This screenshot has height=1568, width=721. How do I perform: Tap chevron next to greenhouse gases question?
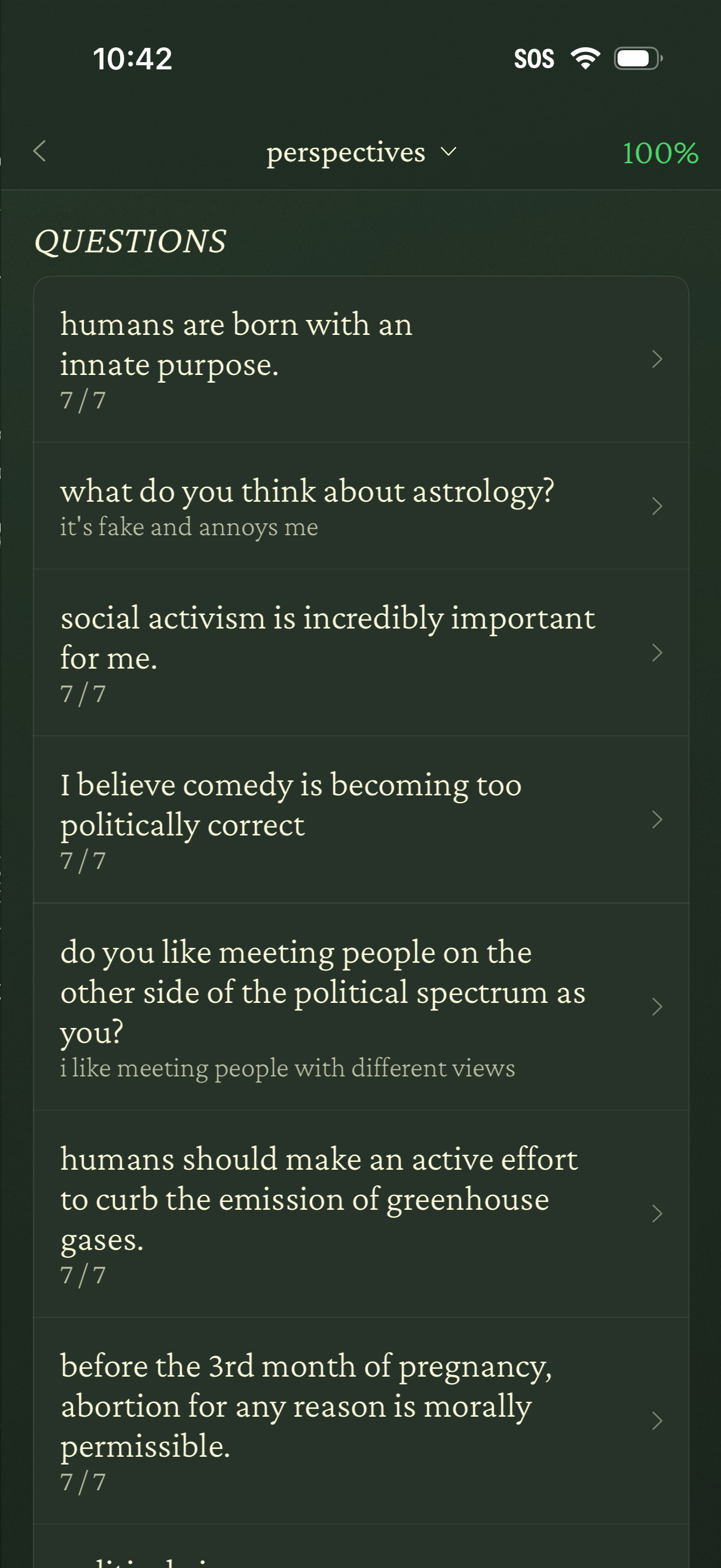click(x=656, y=1214)
